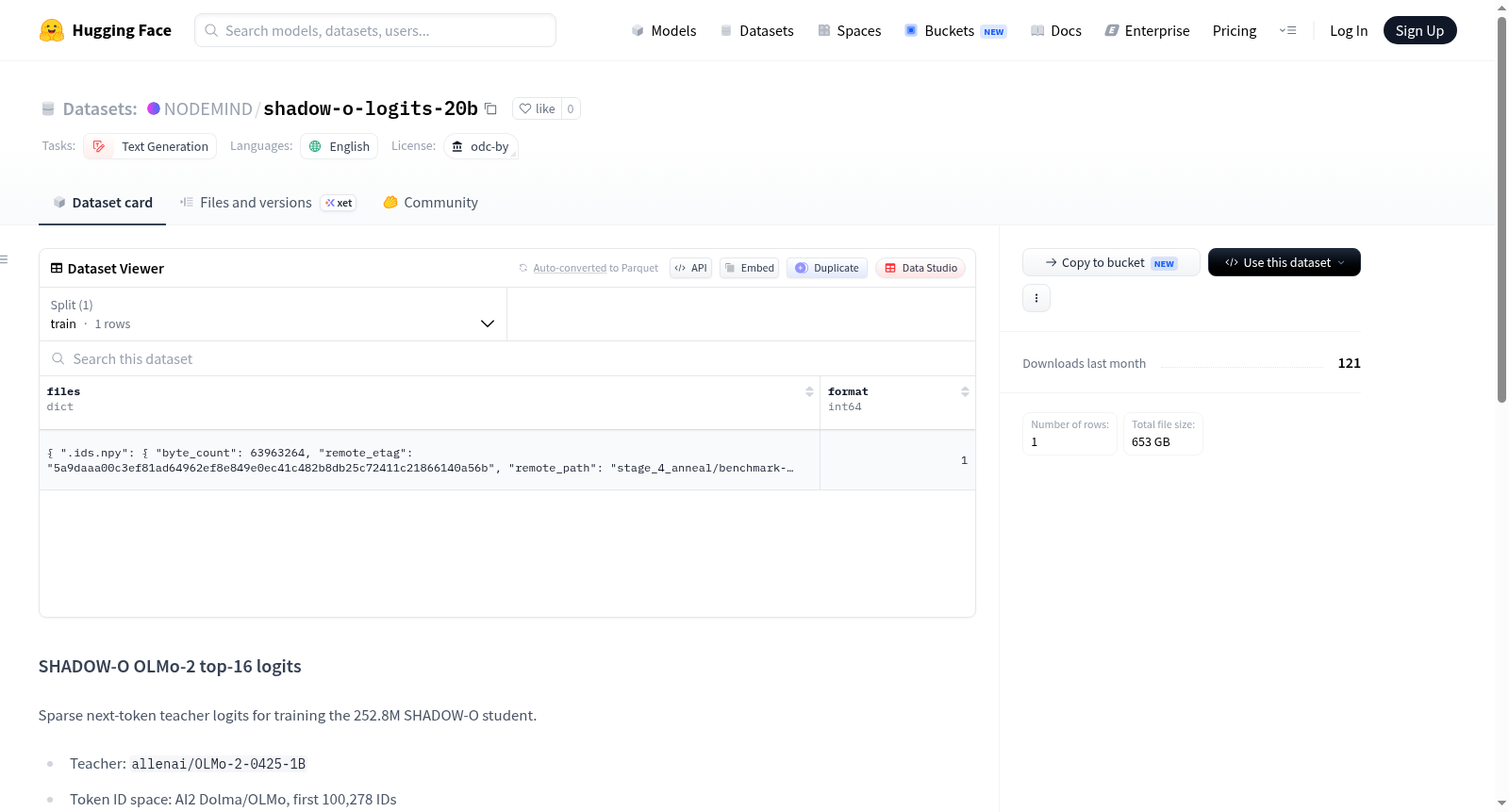Click the Embed button

[749, 268]
